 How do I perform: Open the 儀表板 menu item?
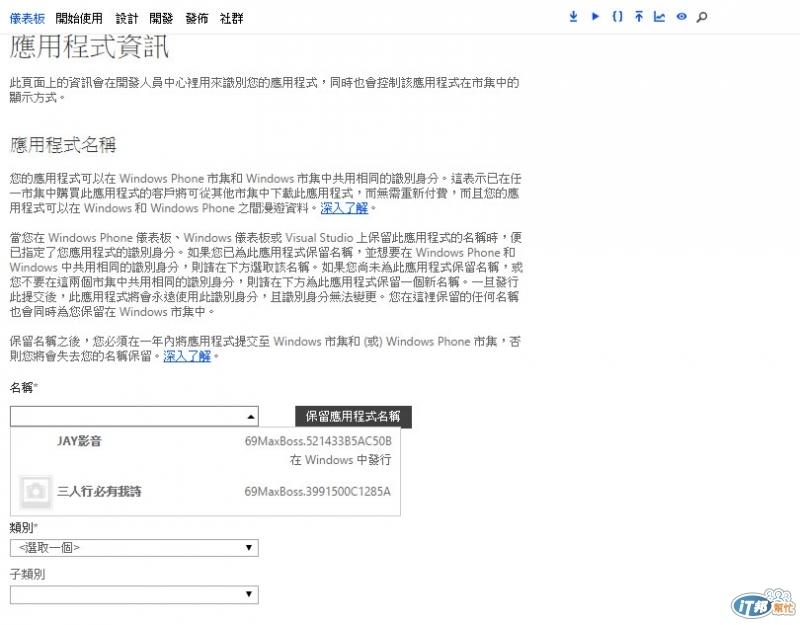pyautogui.click(x=27, y=19)
